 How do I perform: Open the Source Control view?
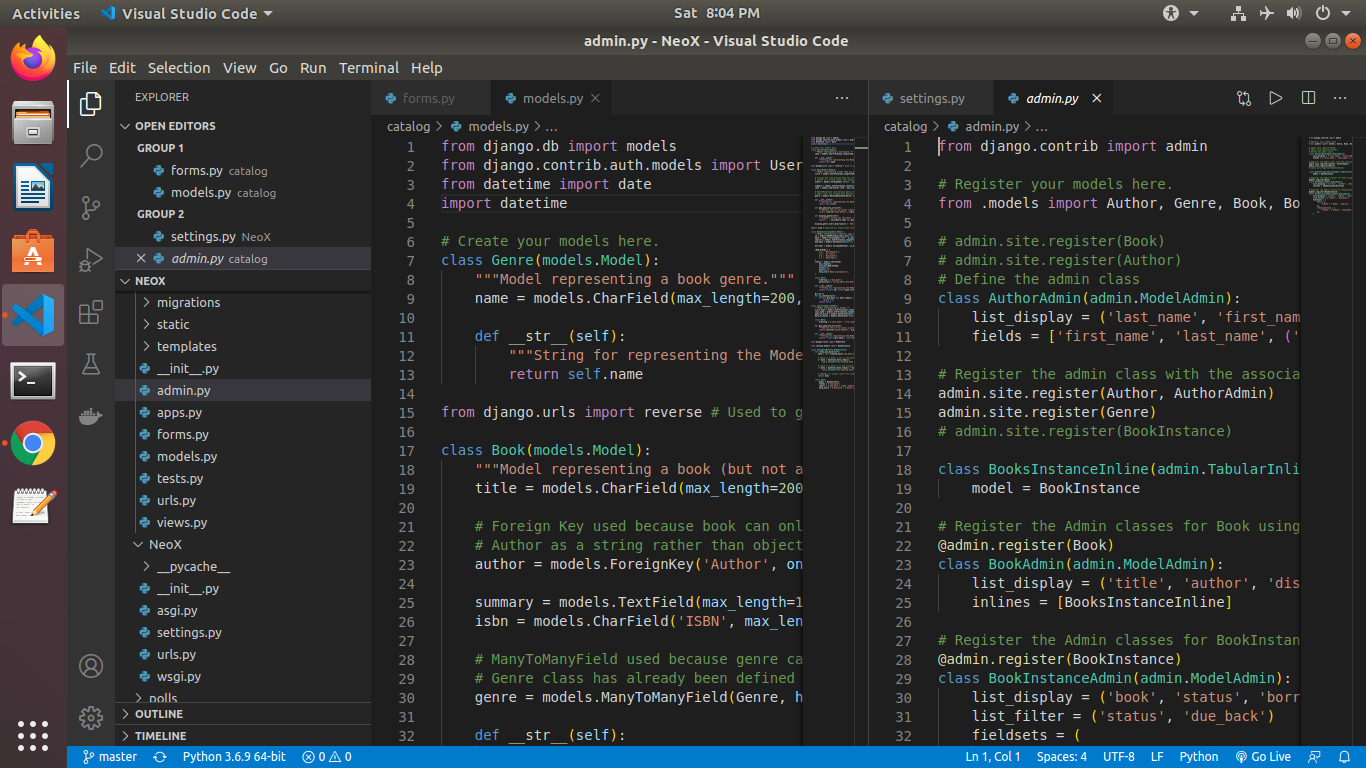pos(91,207)
